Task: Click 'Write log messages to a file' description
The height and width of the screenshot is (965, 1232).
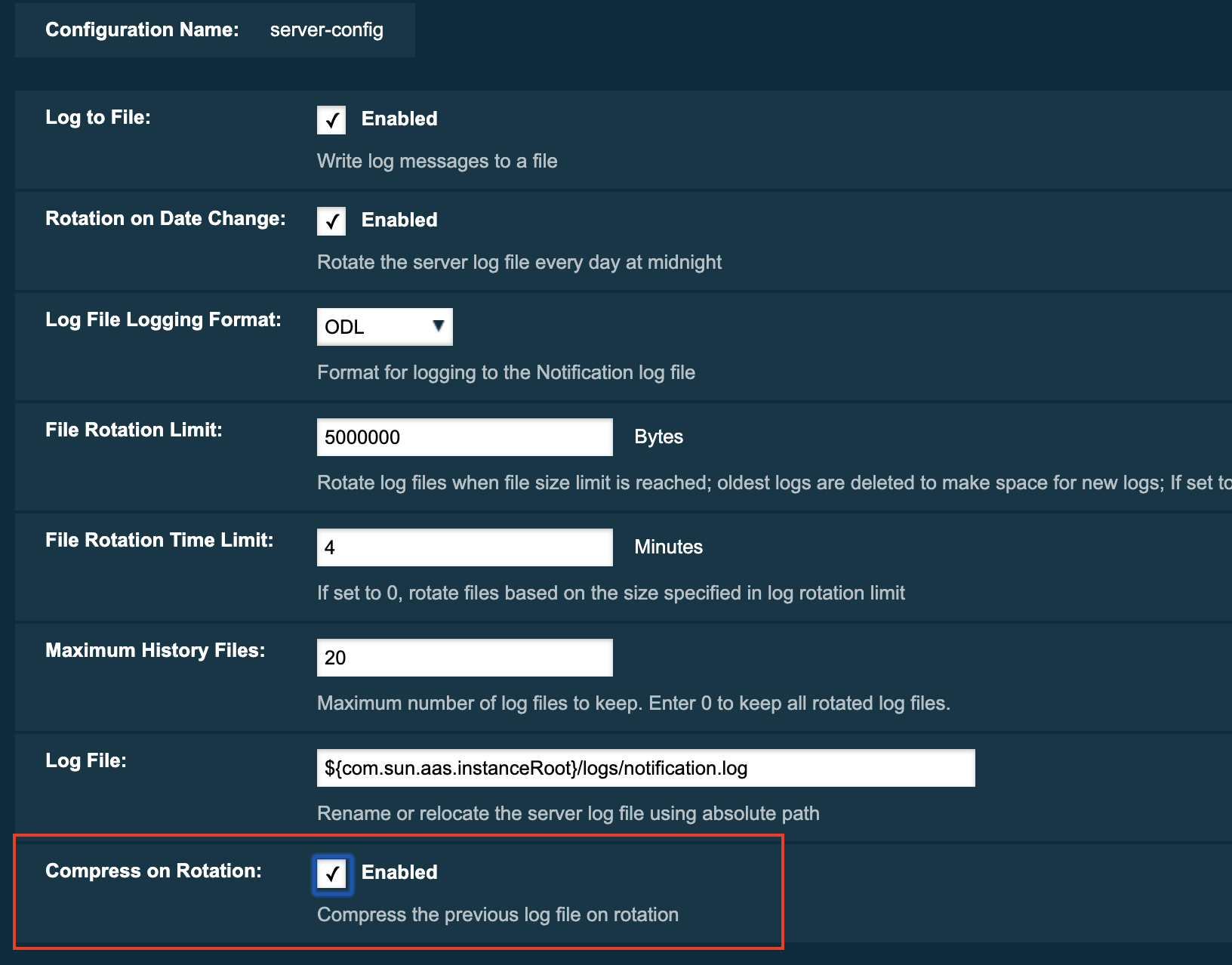Action: [x=437, y=161]
